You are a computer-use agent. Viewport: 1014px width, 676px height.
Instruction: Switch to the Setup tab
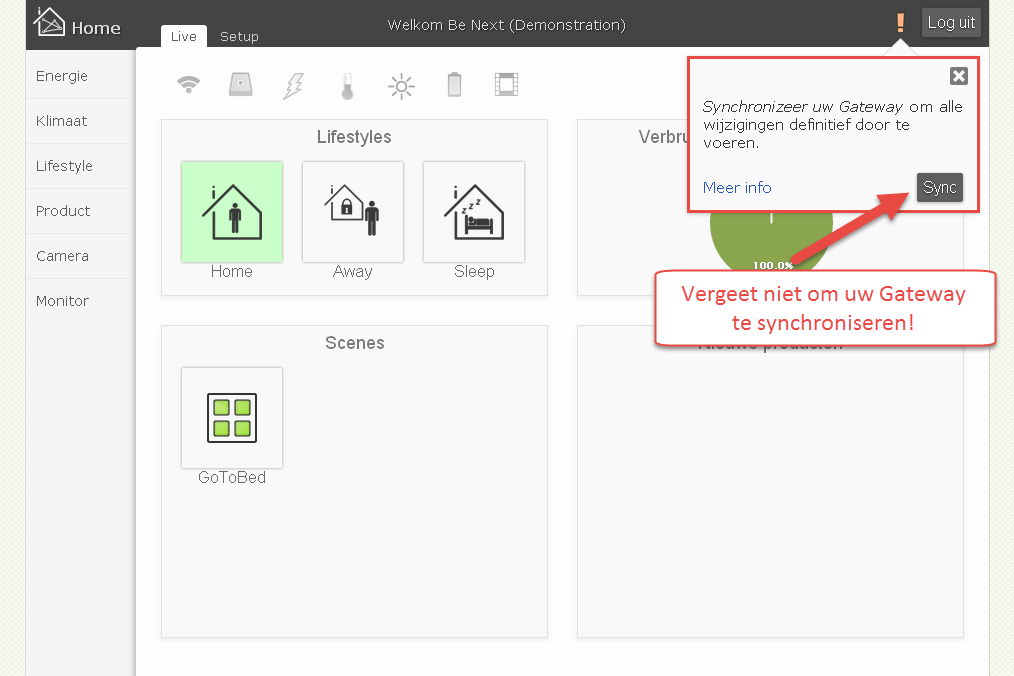point(239,37)
